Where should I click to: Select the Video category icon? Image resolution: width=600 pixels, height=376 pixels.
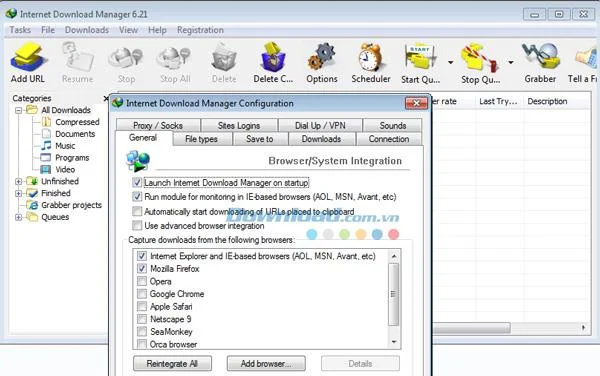click(46, 169)
